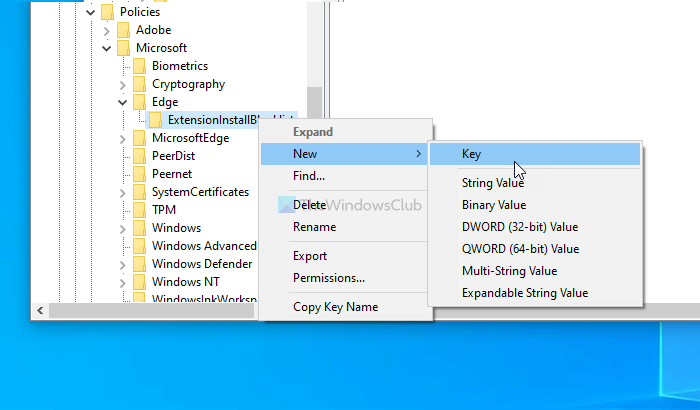The height and width of the screenshot is (410, 700).
Task: Select the Cryptography key label
Action: [188, 84]
